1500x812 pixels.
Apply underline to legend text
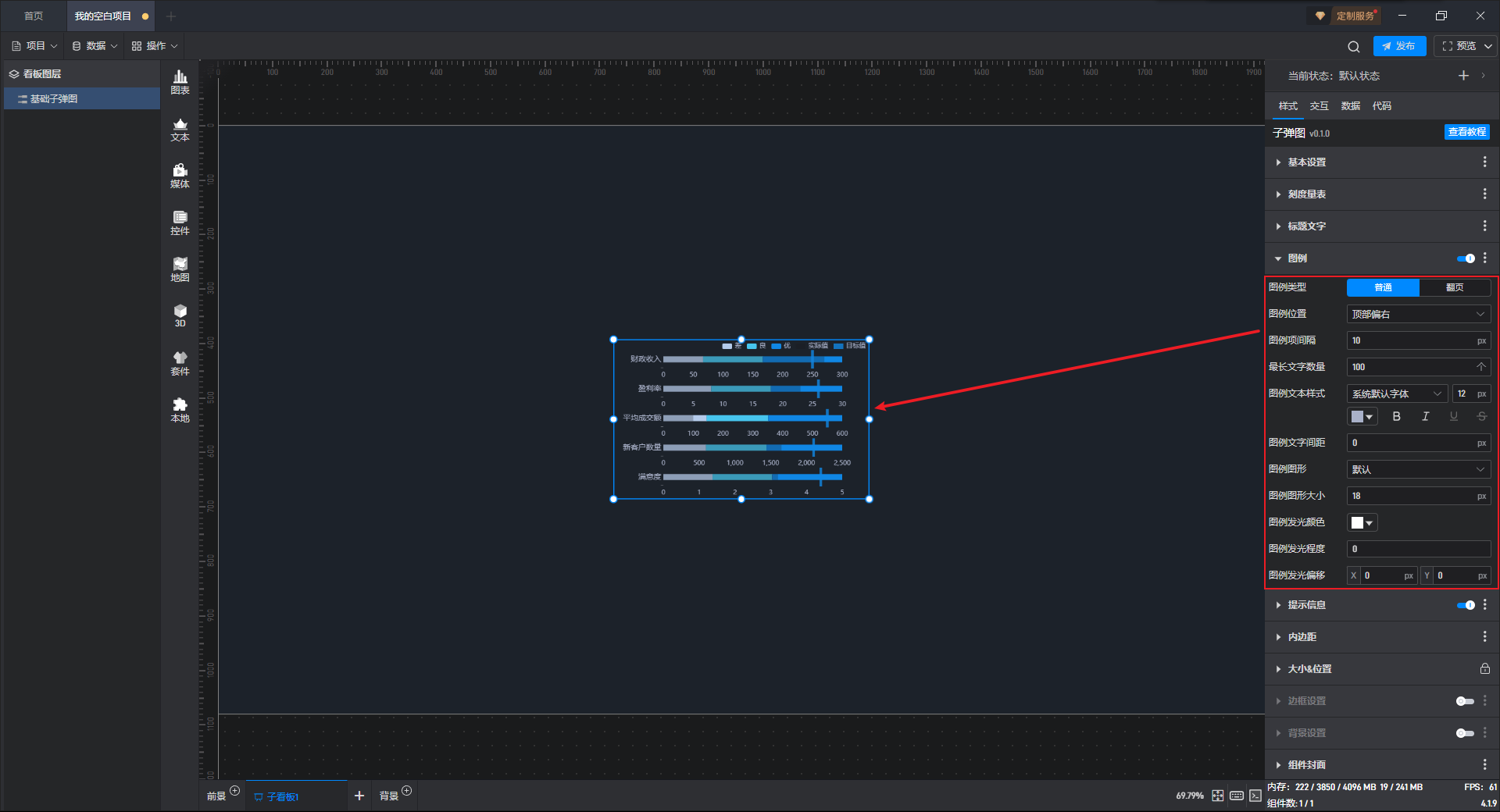[1453, 416]
